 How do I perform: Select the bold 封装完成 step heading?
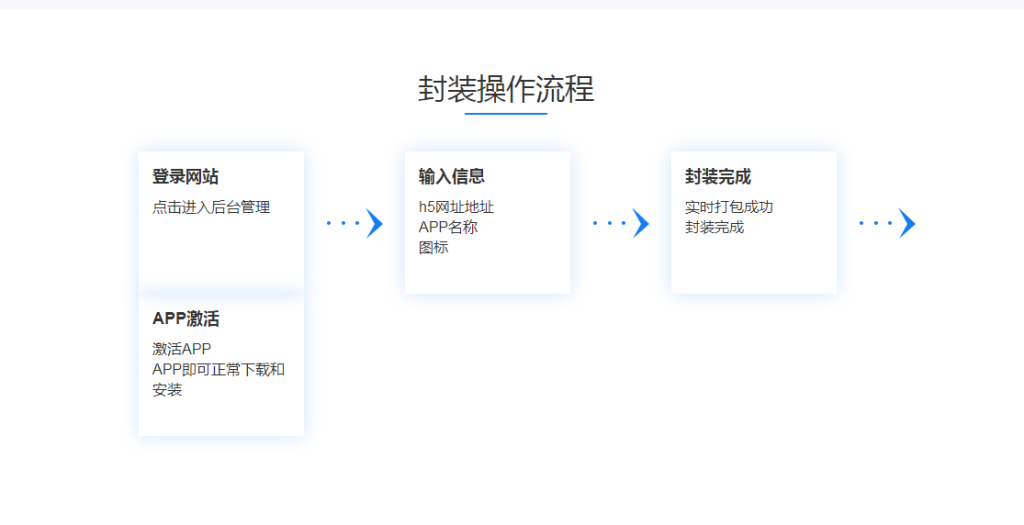(x=717, y=177)
